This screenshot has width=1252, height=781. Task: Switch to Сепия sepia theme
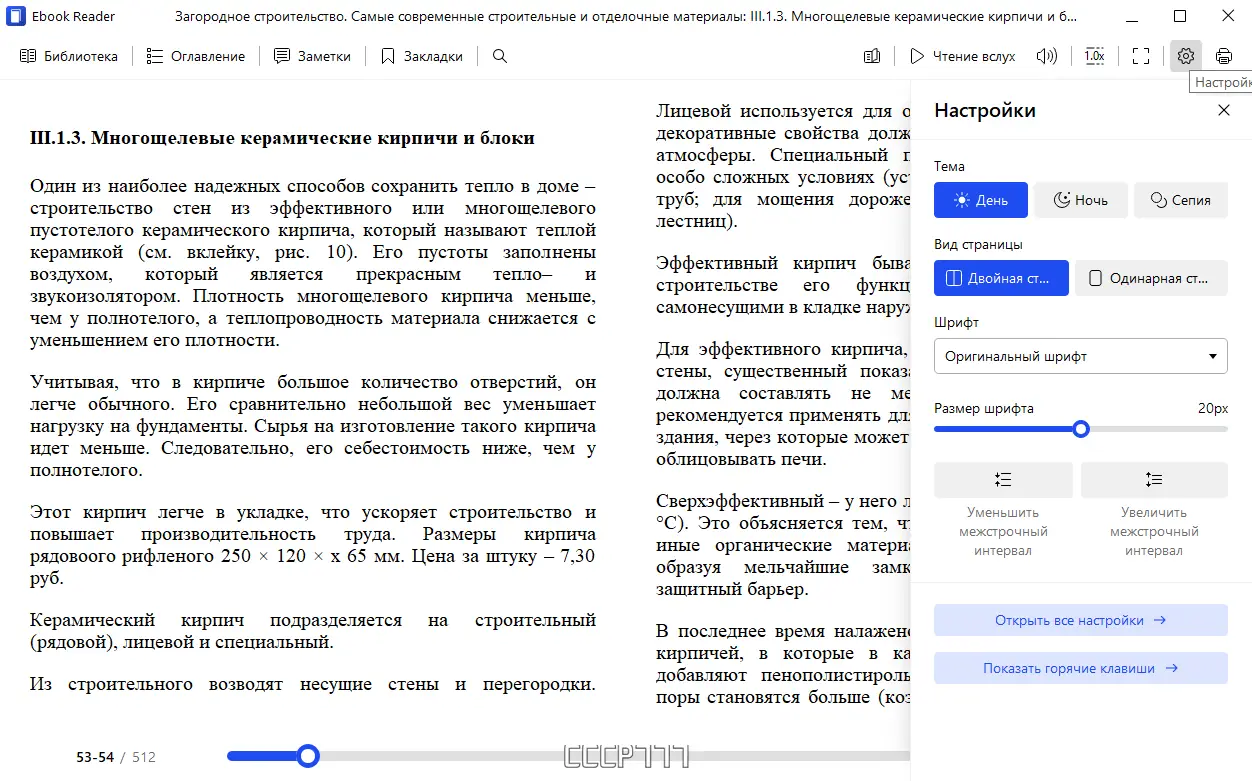(1181, 199)
